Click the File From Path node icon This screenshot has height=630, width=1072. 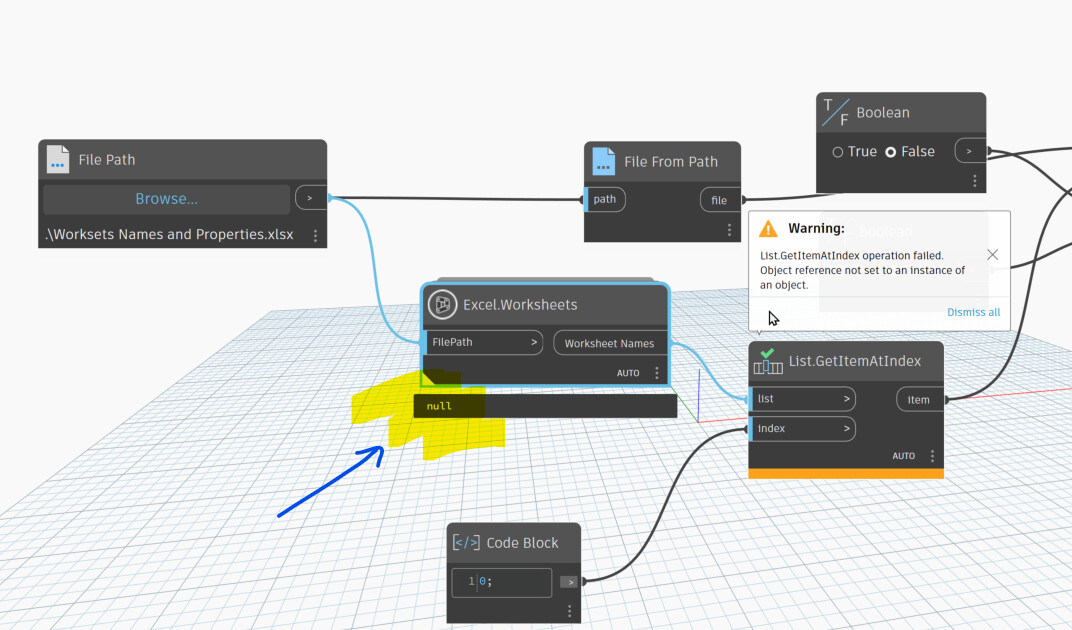604,161
